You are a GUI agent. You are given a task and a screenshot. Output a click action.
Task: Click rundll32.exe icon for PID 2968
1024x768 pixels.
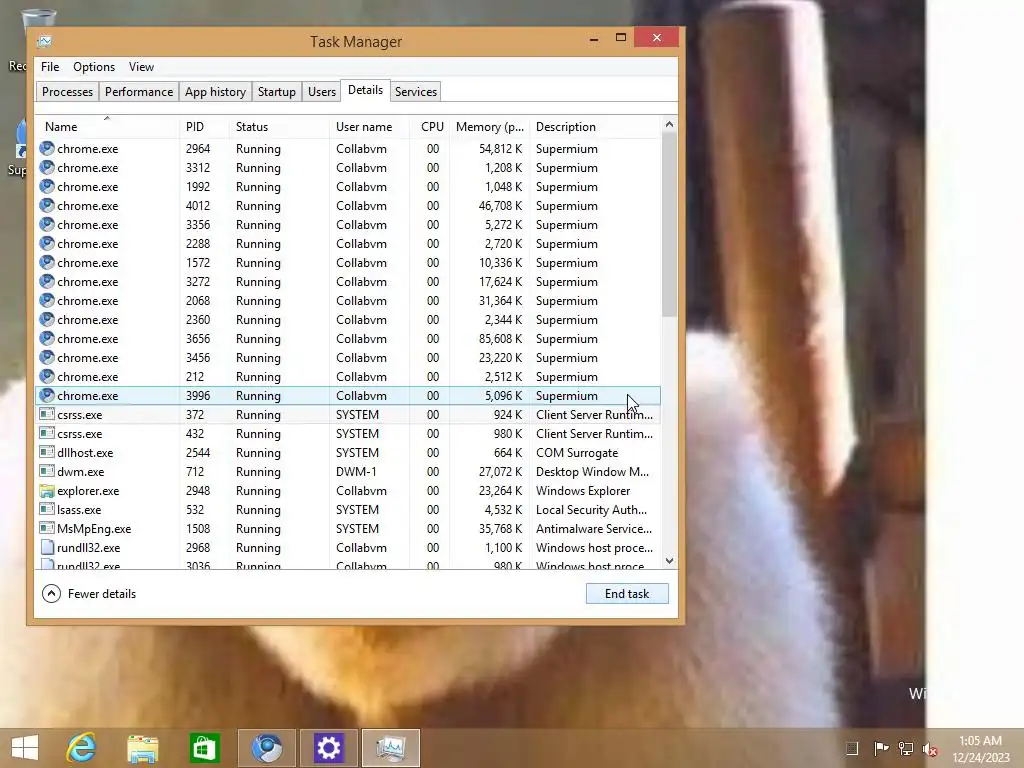coord(47,547)
